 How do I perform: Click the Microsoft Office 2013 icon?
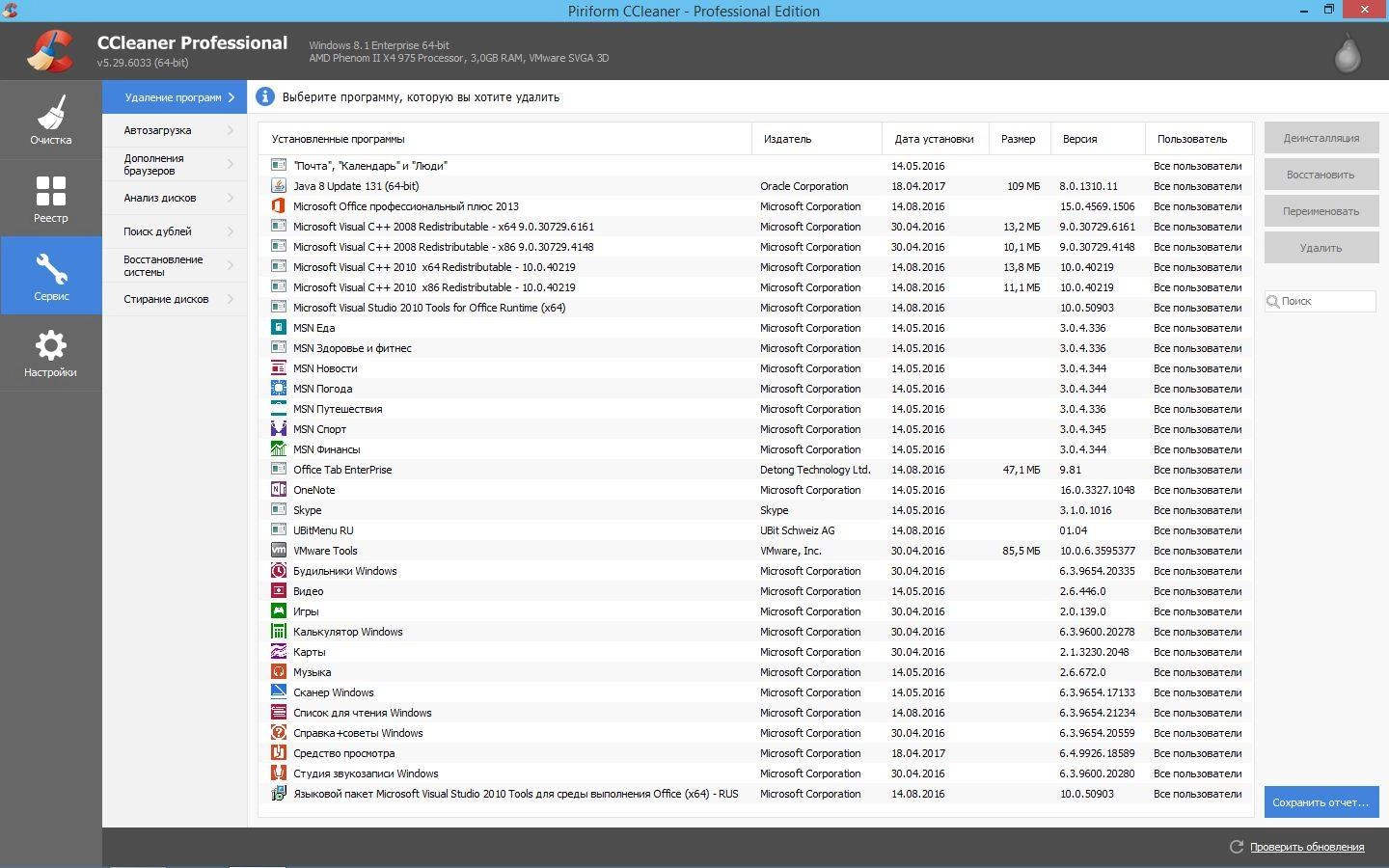click(279, 206)
